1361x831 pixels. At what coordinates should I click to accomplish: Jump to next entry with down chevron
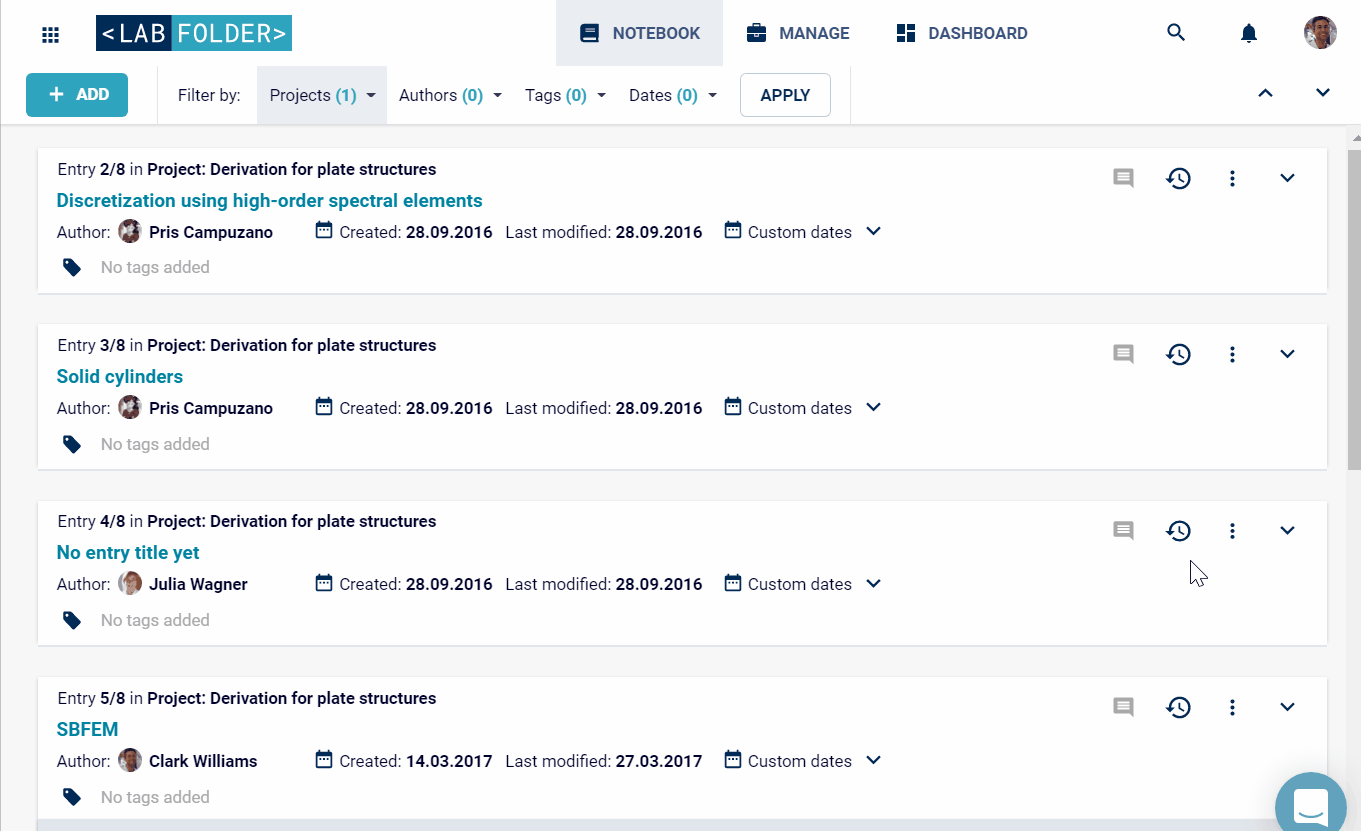tap(1323, 93)
